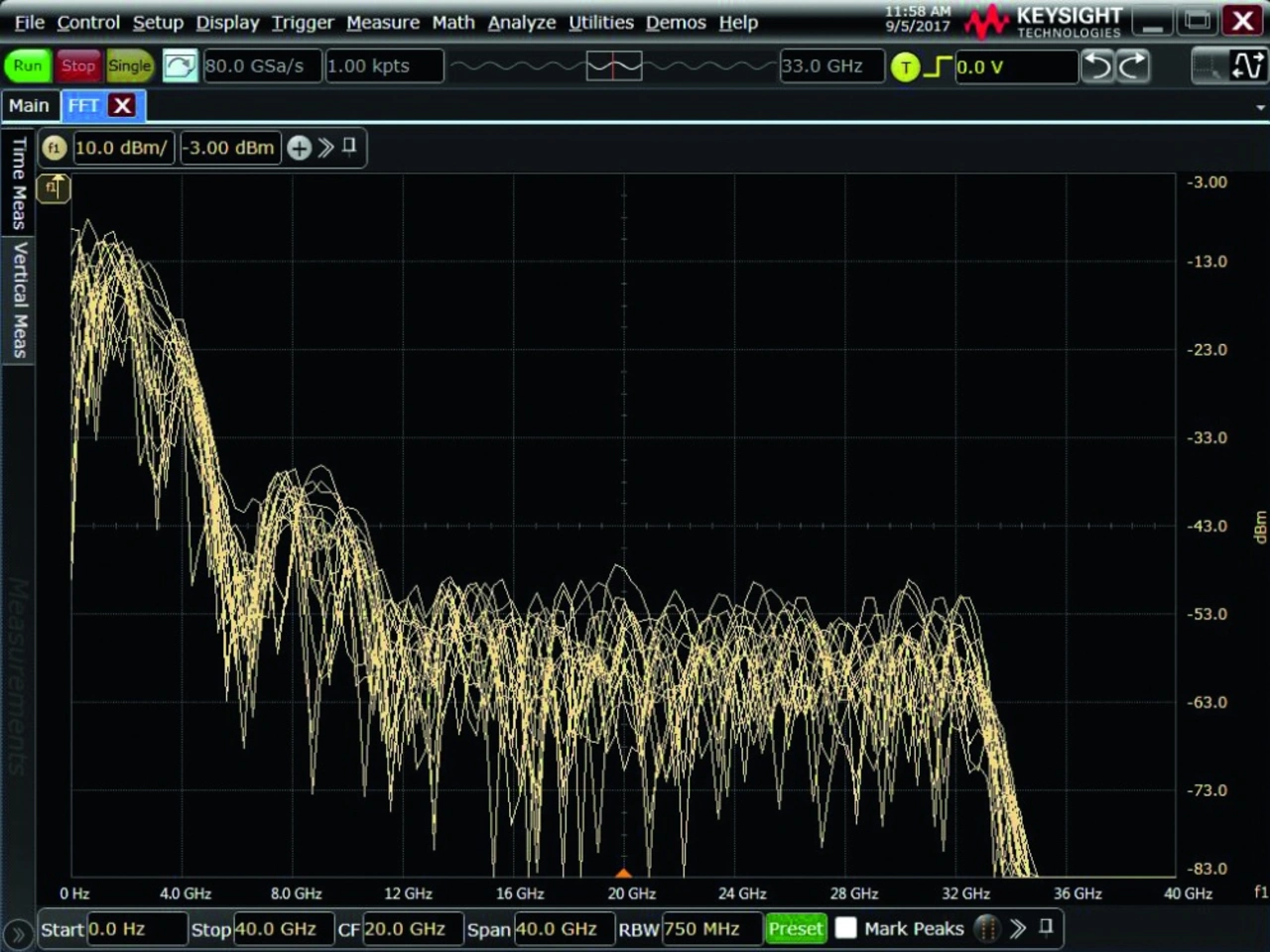
Task: Open the Trigger menu
Action: (x=303, y=22)
